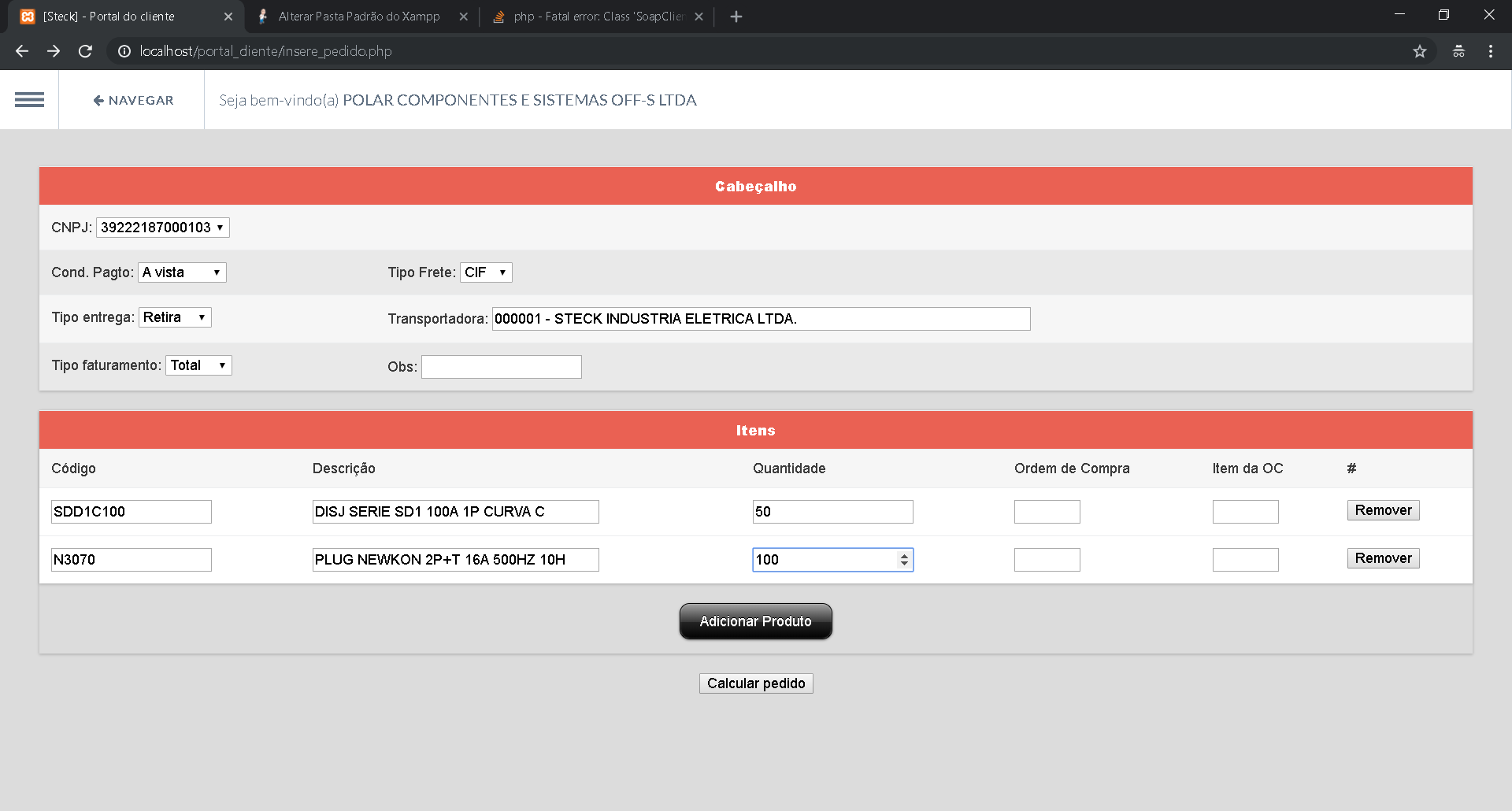Open the Cond. Pagto dropdown
The width and height of the screenshot is (1512, 811).
coord(182,272)
